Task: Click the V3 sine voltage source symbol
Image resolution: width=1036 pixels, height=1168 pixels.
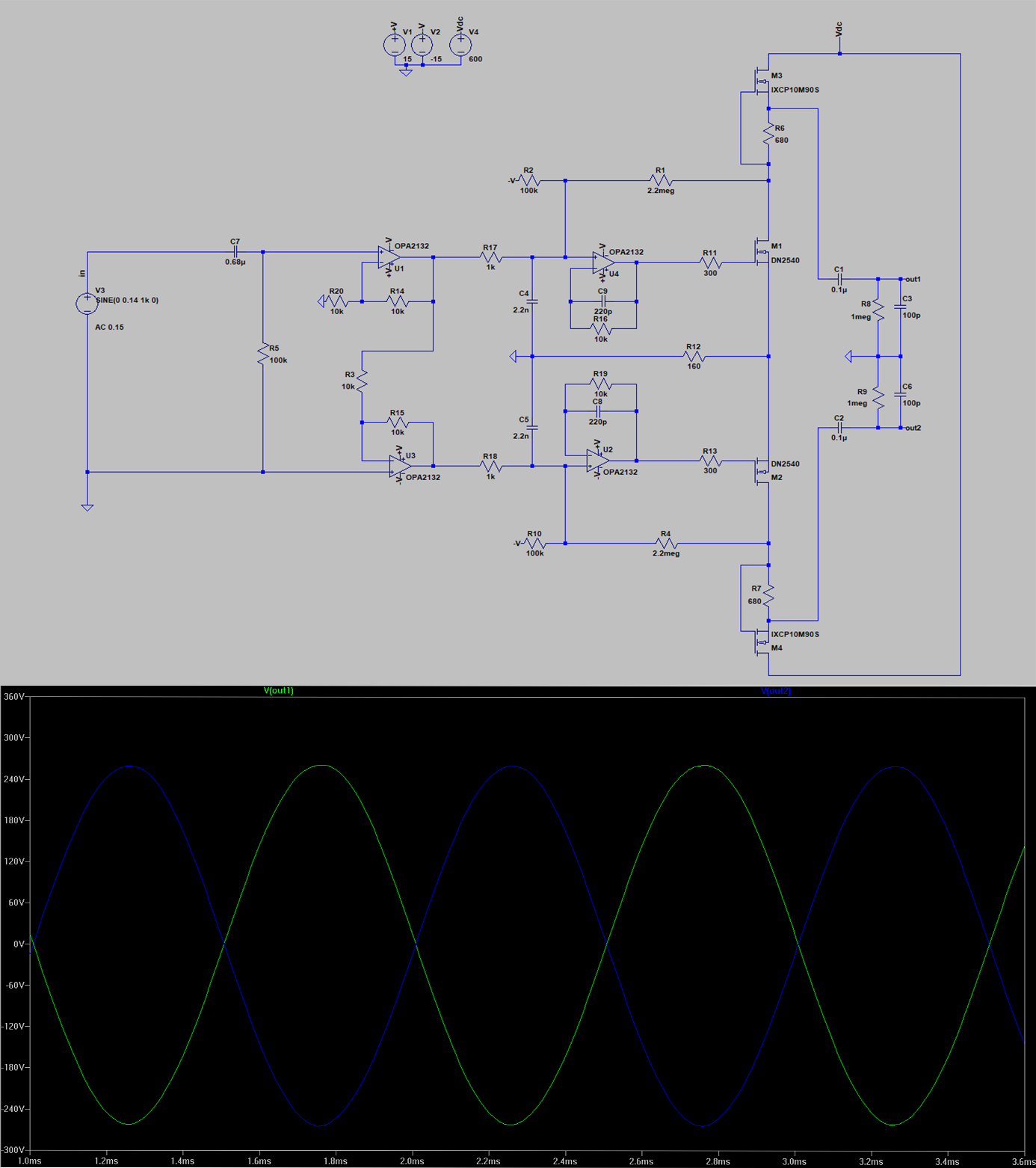Action: [x=87, y=304]
